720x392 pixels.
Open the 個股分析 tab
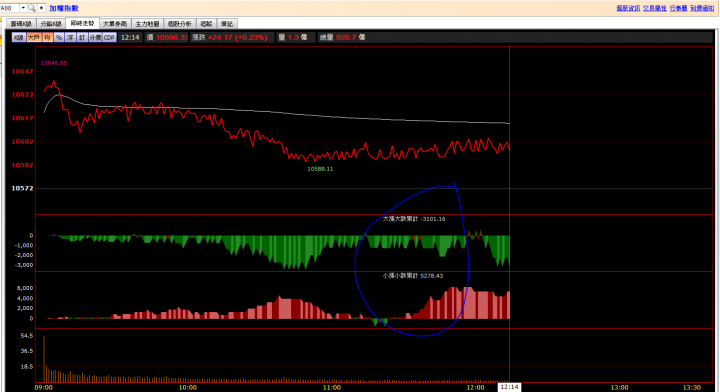(x=180, y=24)
